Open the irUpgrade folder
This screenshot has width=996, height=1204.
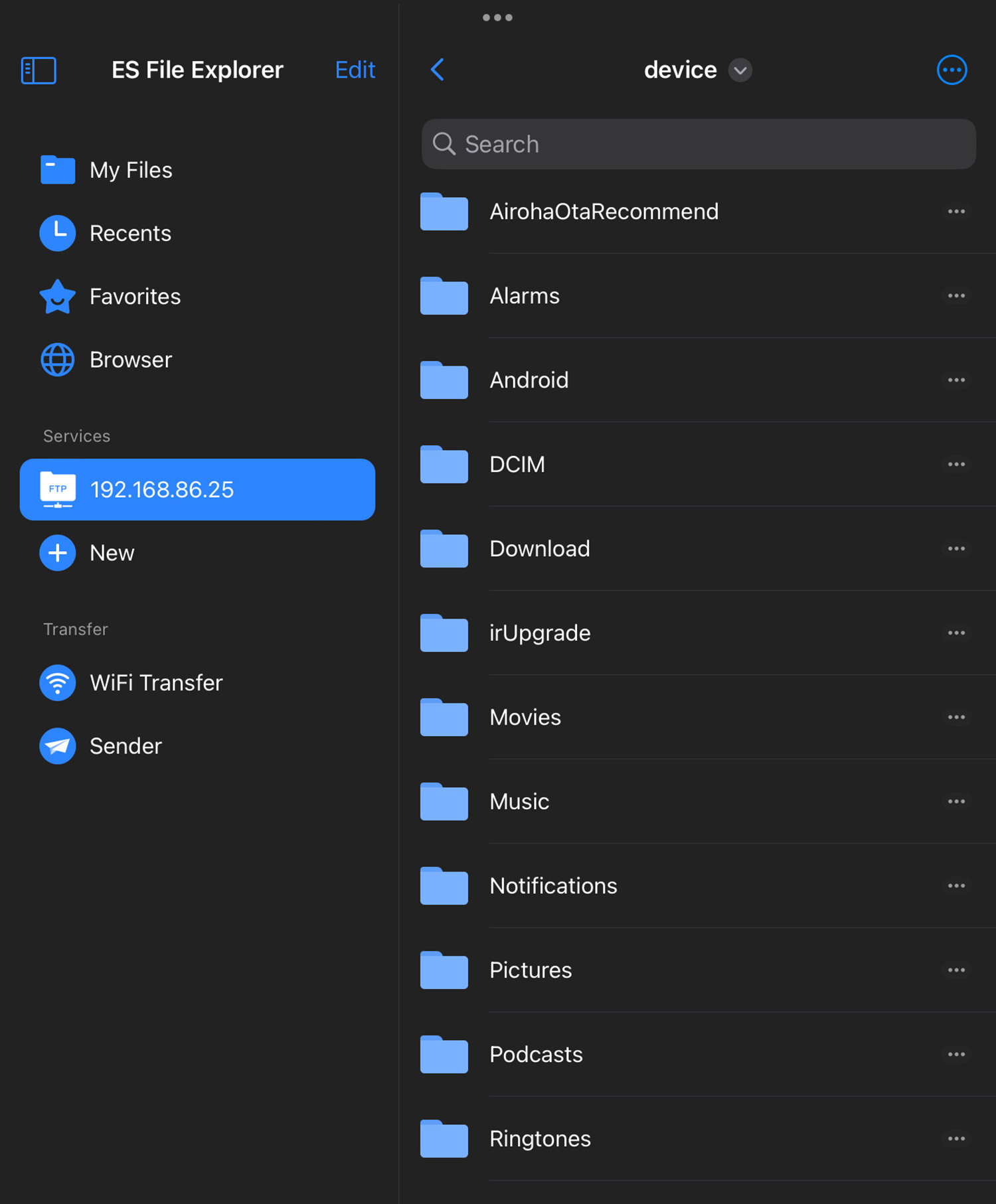click(697, 633)
